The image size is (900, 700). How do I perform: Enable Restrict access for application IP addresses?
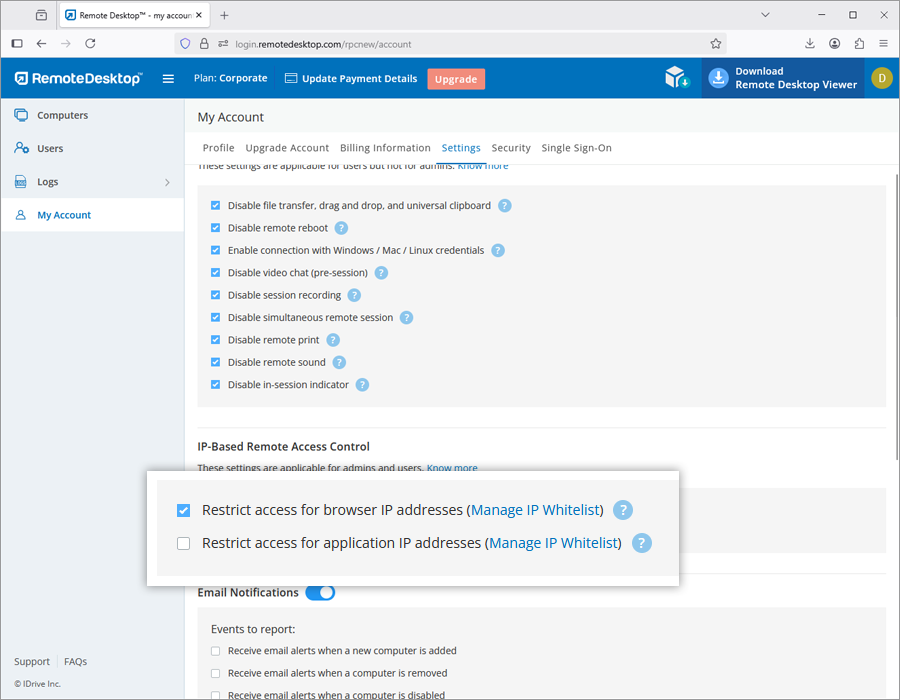coord(183,544)
